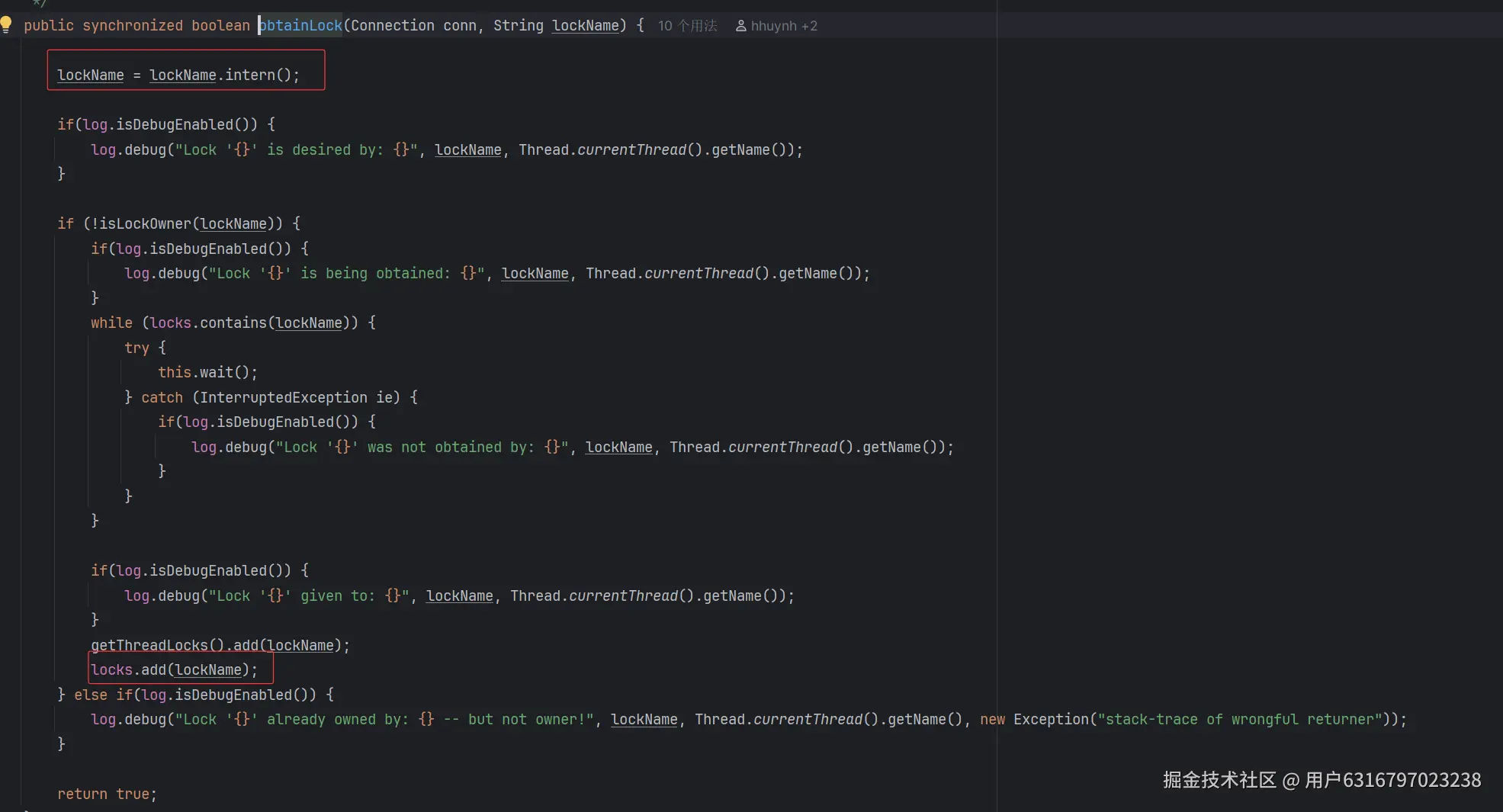Screen dimensions: 1503x812
Task: Click the "locks.add(lockName);" statement
Action: [x=174, y=670]
